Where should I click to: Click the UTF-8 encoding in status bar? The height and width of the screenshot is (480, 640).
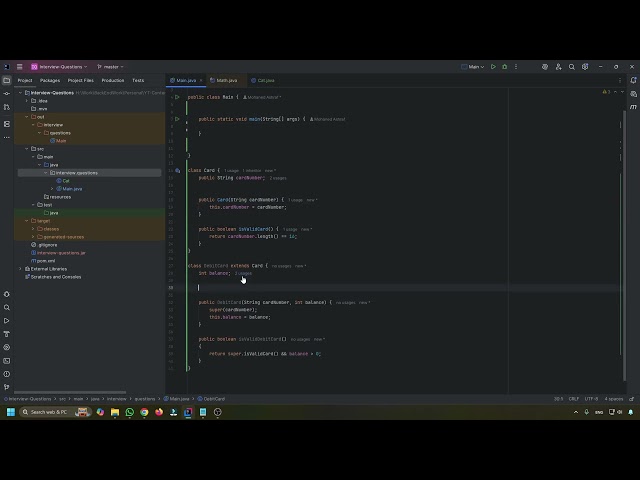(592, 398)
